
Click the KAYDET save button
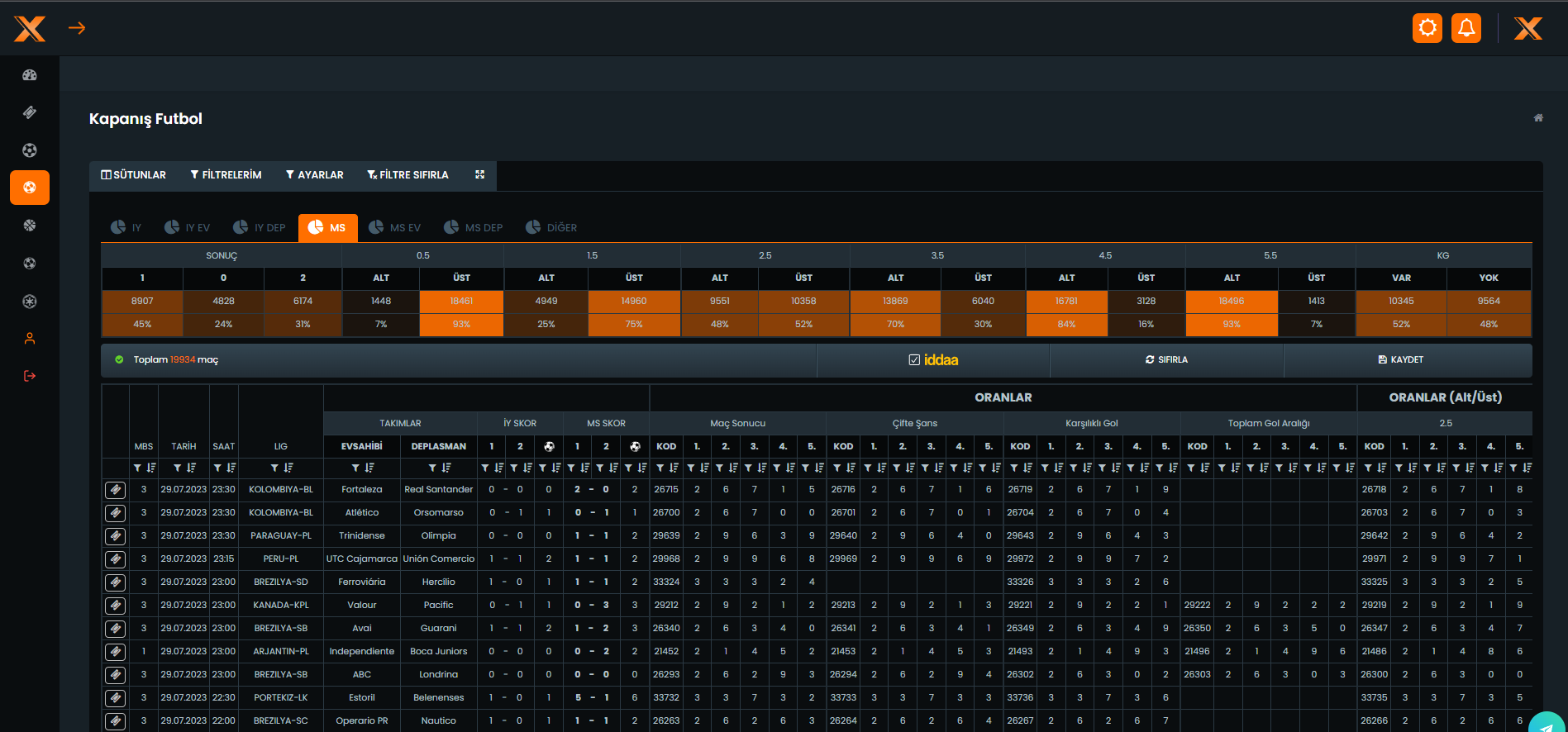[x=1400, y=360]
